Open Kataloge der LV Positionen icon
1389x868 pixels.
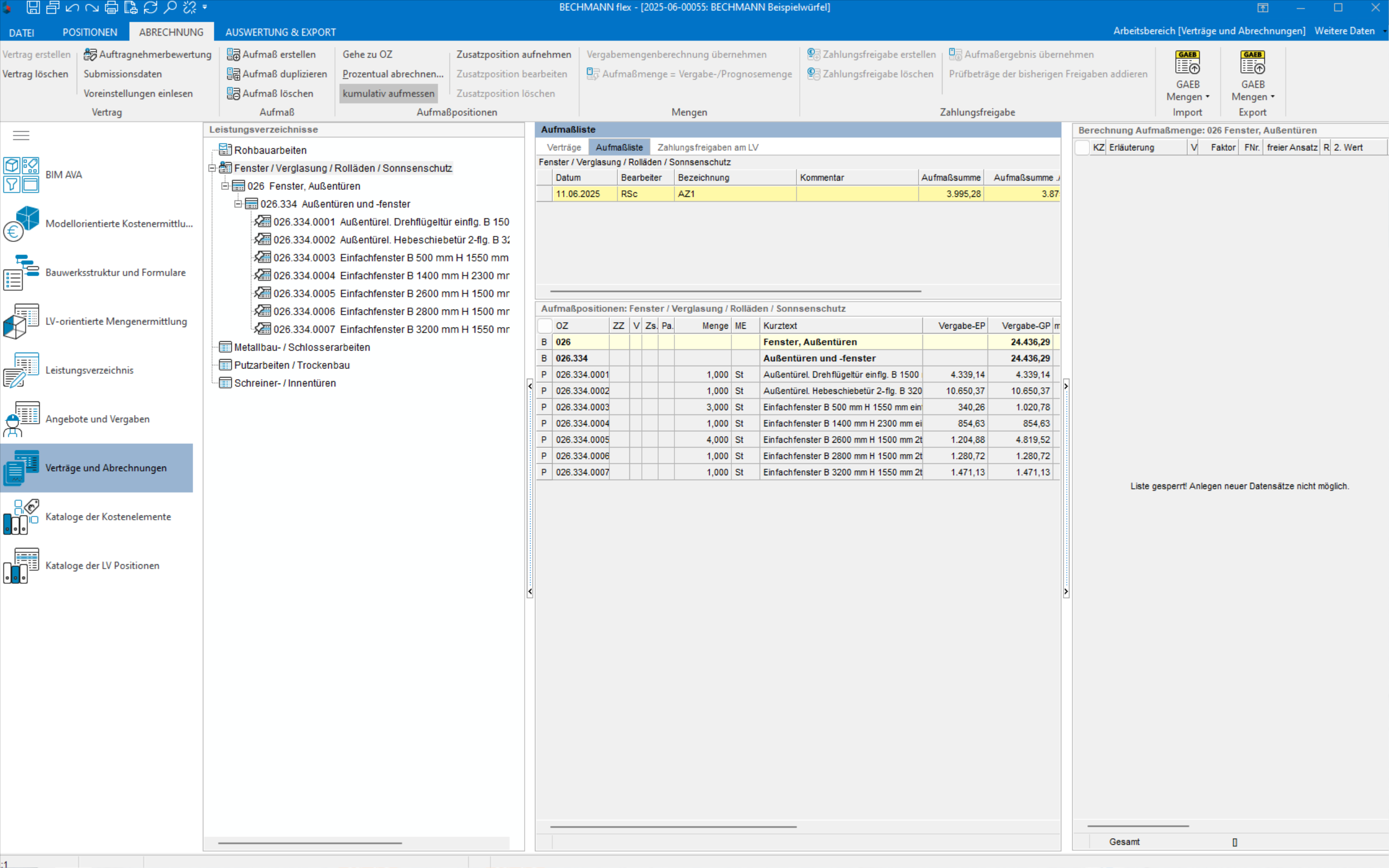tap(21, 565)
